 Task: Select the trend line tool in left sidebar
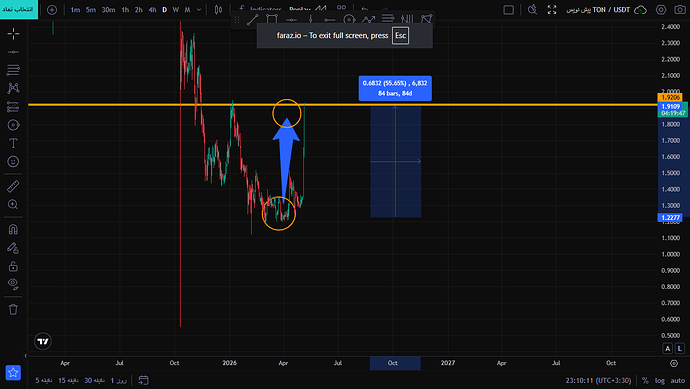coord(13,52)
